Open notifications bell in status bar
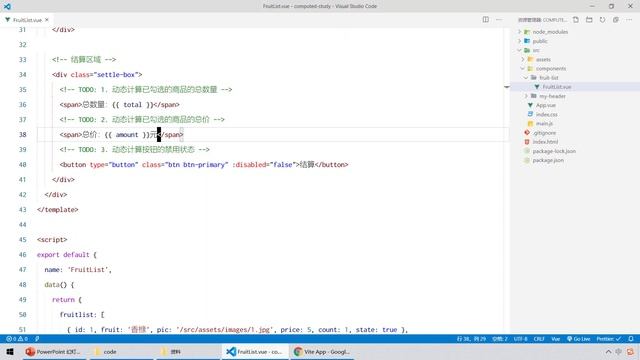Viewport: 640px width, 360px height. [631, 339]
